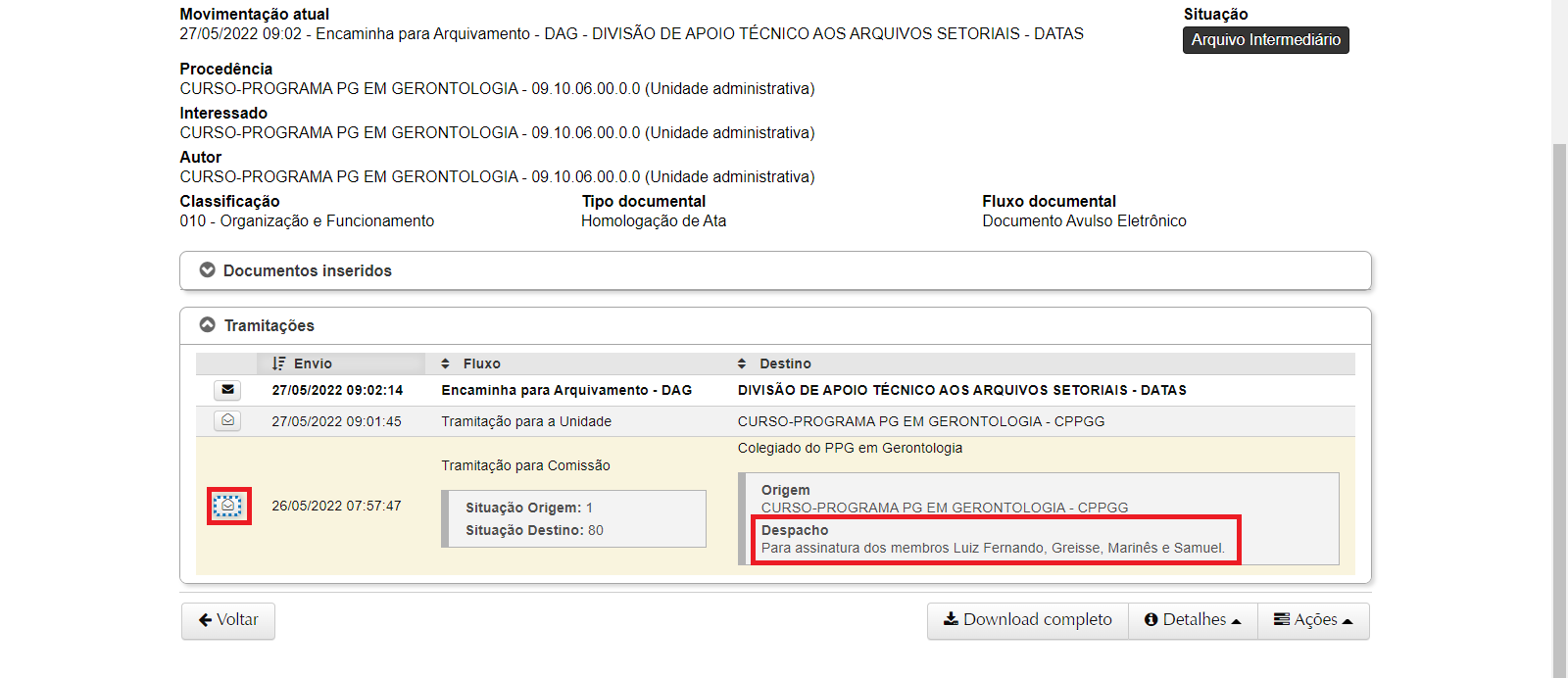Image resolution: width=1568 pixels, height=678 pixels.
Task: Click the Arquivo Intermediário status badge
Action: pos(1265,40)
